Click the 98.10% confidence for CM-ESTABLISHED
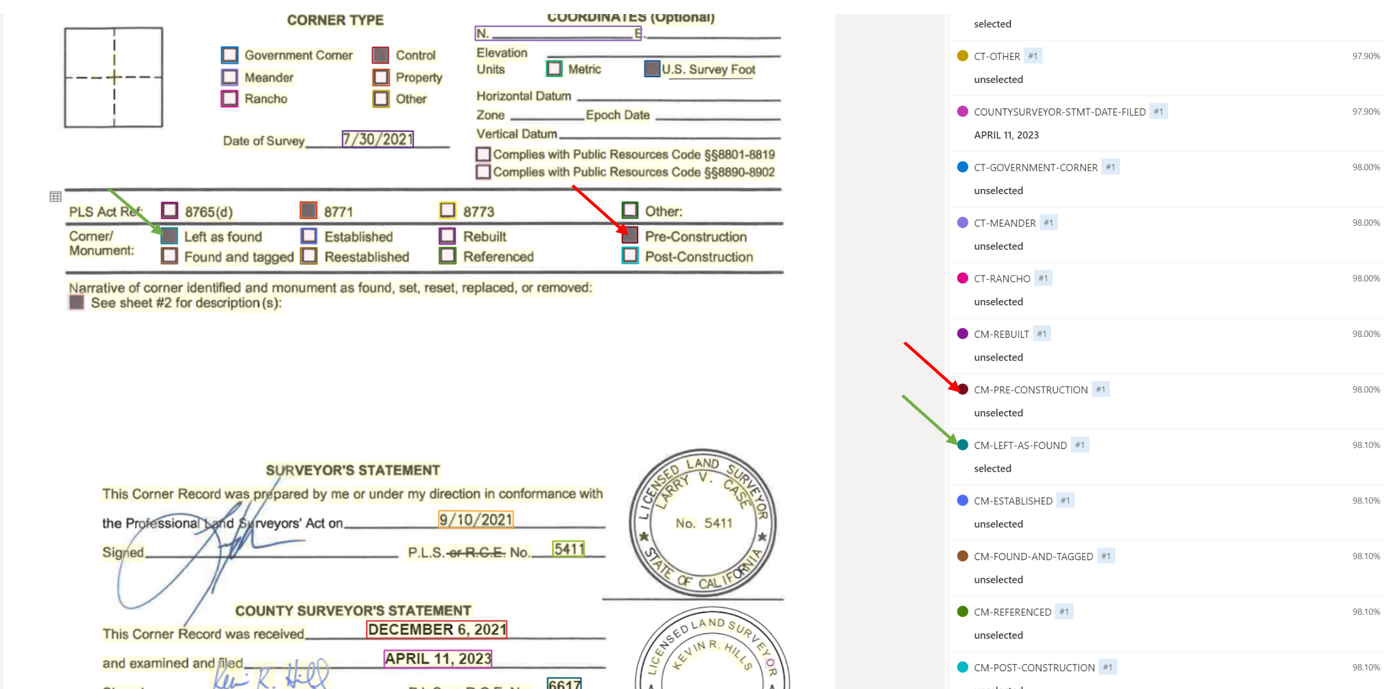Screen dimensions: 1392x689 click(1366, 500)
